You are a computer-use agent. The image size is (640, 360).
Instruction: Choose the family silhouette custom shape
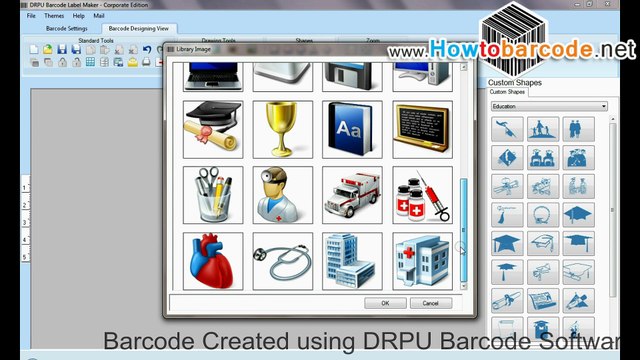[543, 129]
